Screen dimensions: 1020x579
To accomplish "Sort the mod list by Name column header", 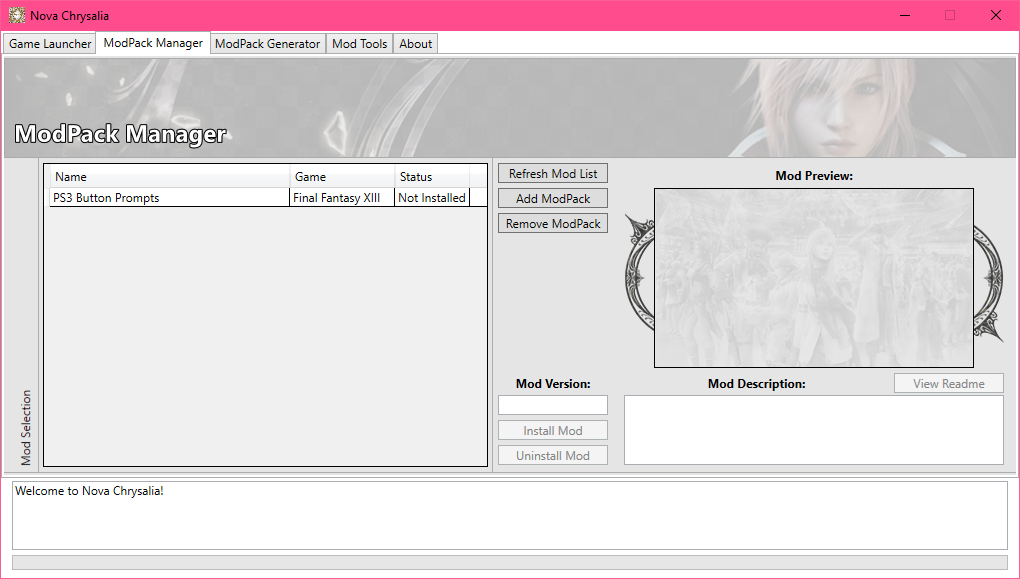I will point(170,176).
